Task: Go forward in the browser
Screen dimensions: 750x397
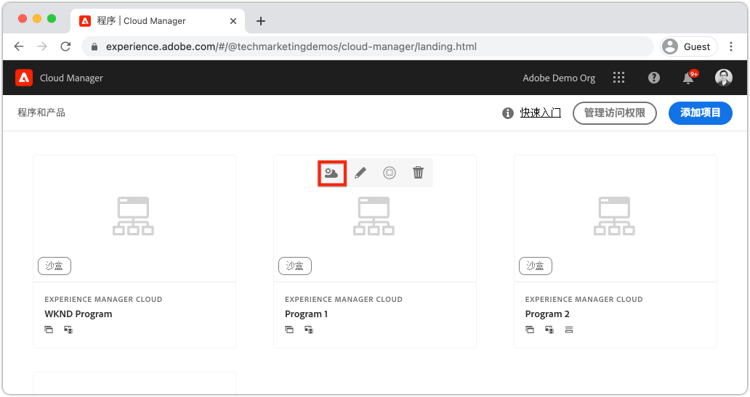Action: [x=42, y=46]
